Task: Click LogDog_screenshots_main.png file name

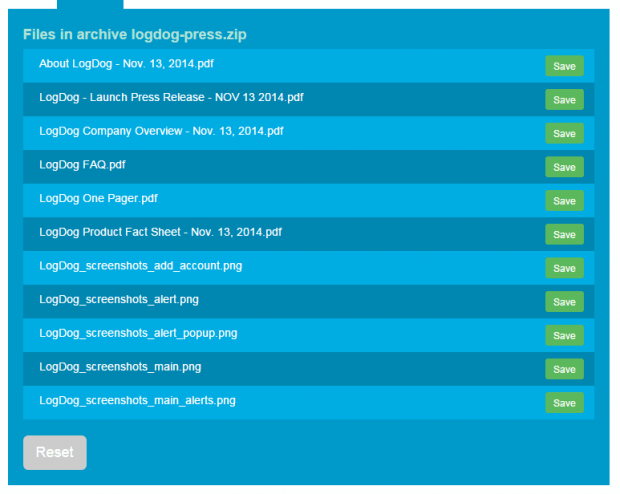Action: pyautogui.click(x=120, y=367)
